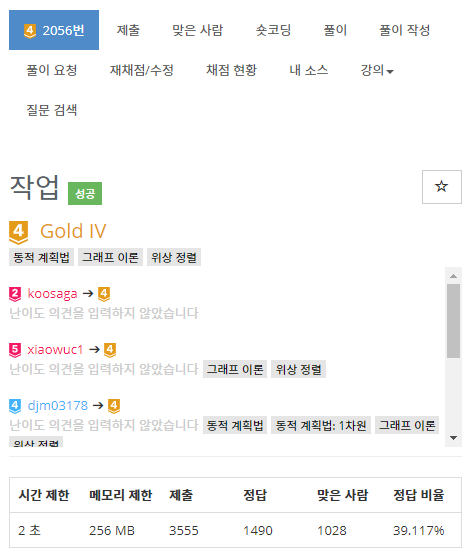The height and width of the screenshot is (558, 474).
Task: Click the scrollbar thumb in opinions list
Action: [x=453, y=321]
